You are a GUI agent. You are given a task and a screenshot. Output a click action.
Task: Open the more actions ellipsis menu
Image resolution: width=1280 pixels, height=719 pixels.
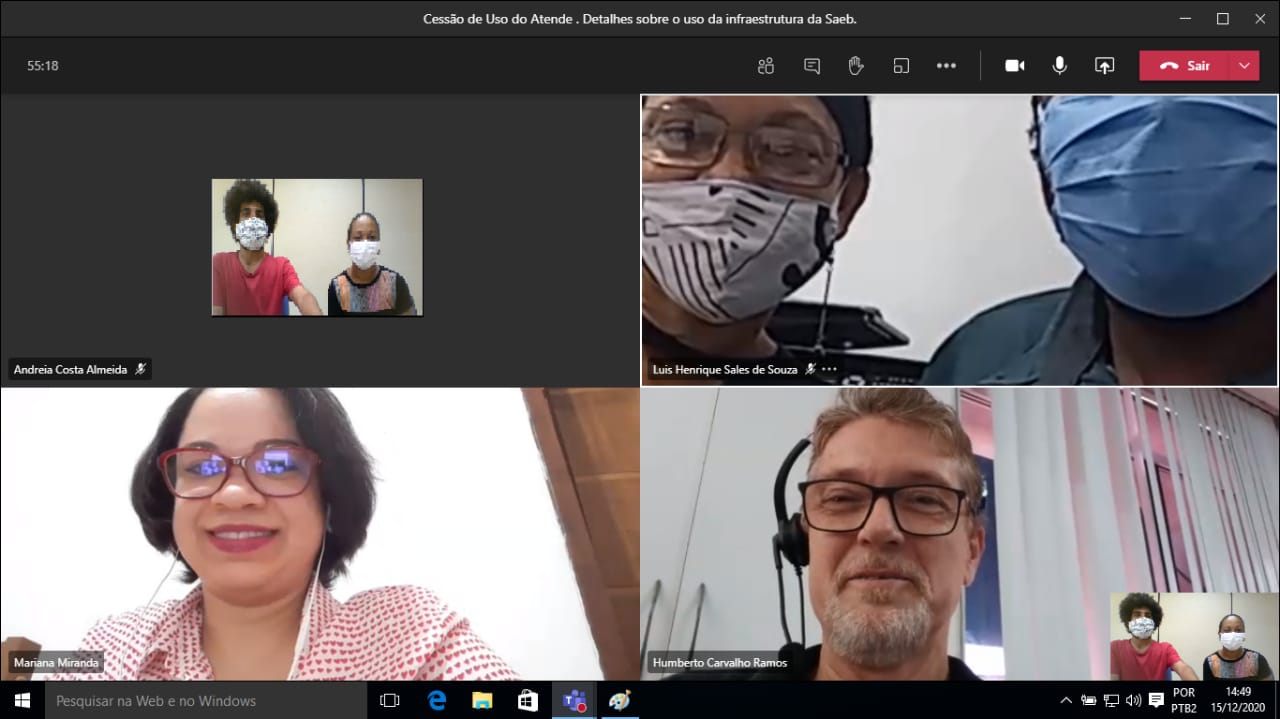[x=946, y=66]
